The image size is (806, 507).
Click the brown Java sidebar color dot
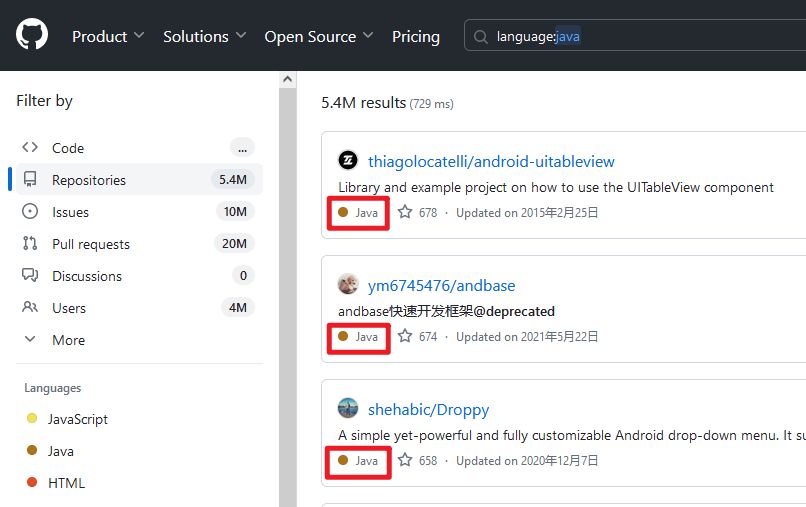(32, 450)
